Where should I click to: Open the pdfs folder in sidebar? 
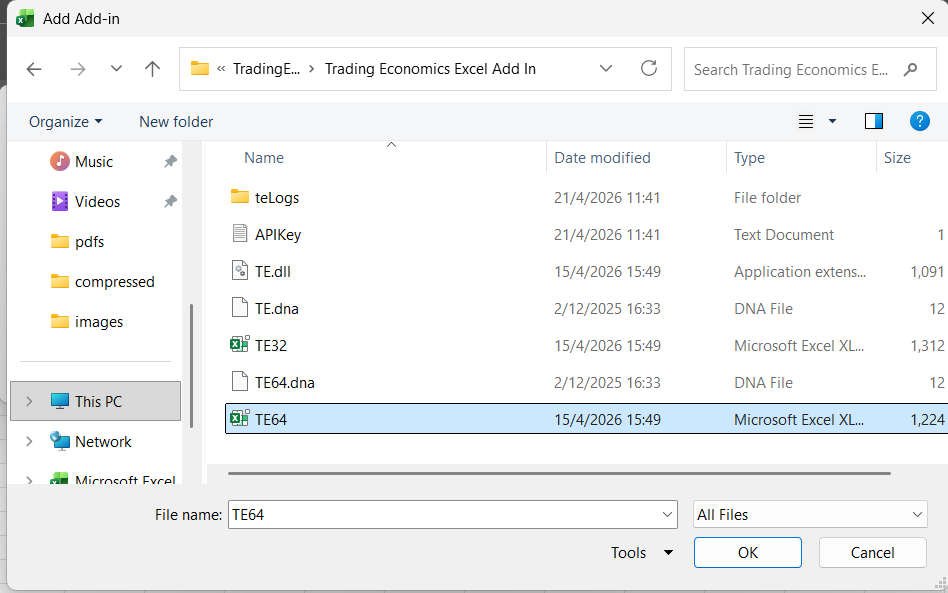tap(89, 242)
